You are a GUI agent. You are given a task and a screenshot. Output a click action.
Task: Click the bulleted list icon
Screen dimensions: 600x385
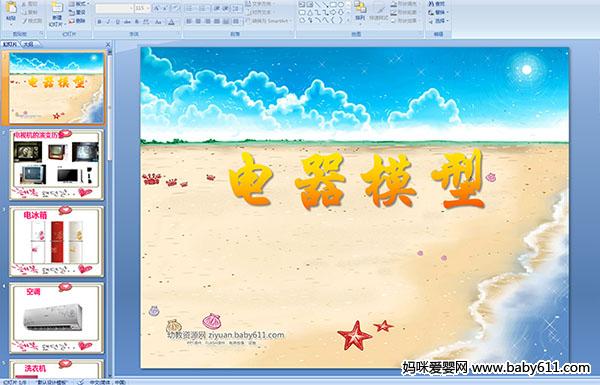(191, 8)
